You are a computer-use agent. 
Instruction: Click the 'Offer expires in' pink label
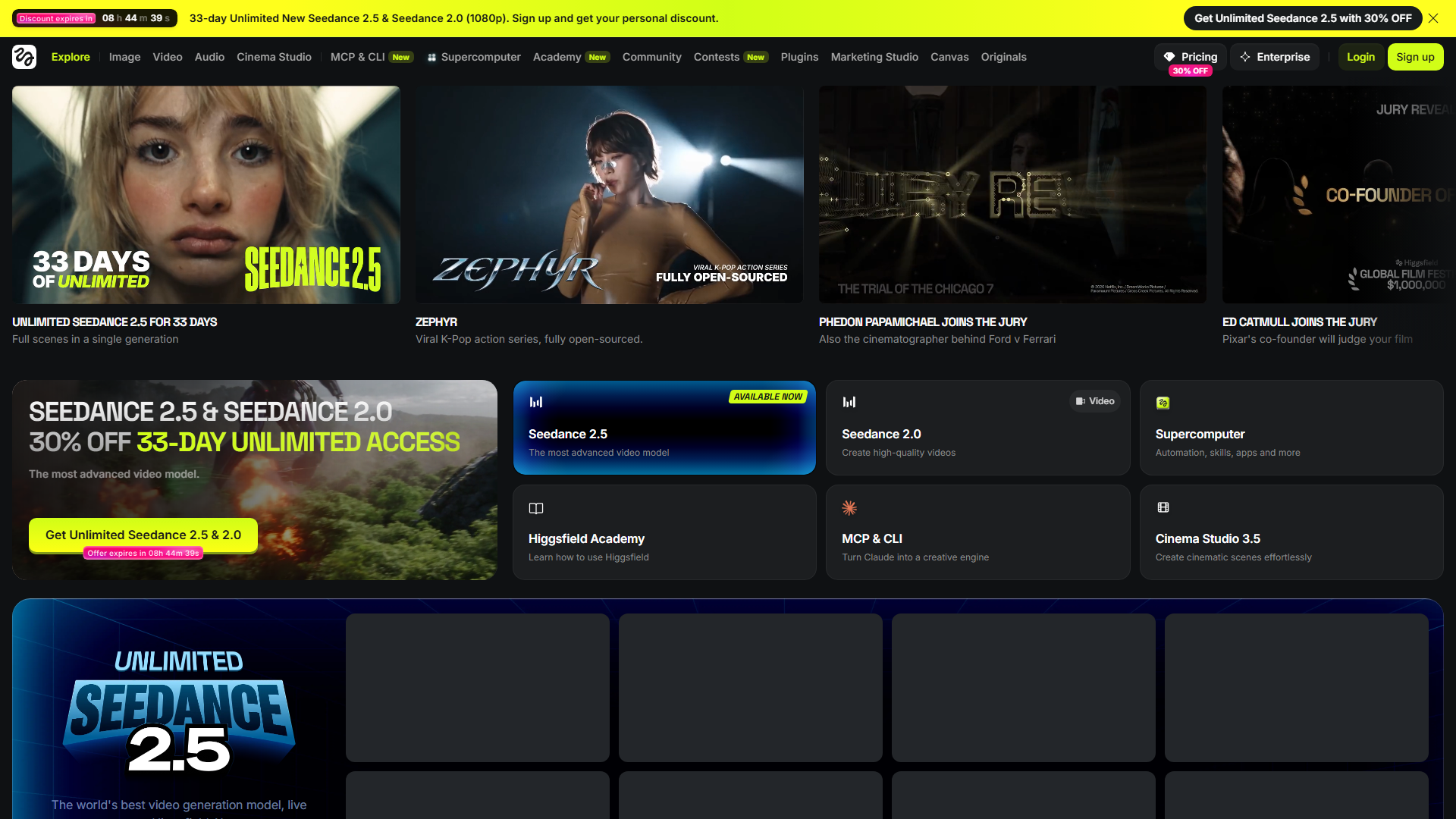point(143,554)
